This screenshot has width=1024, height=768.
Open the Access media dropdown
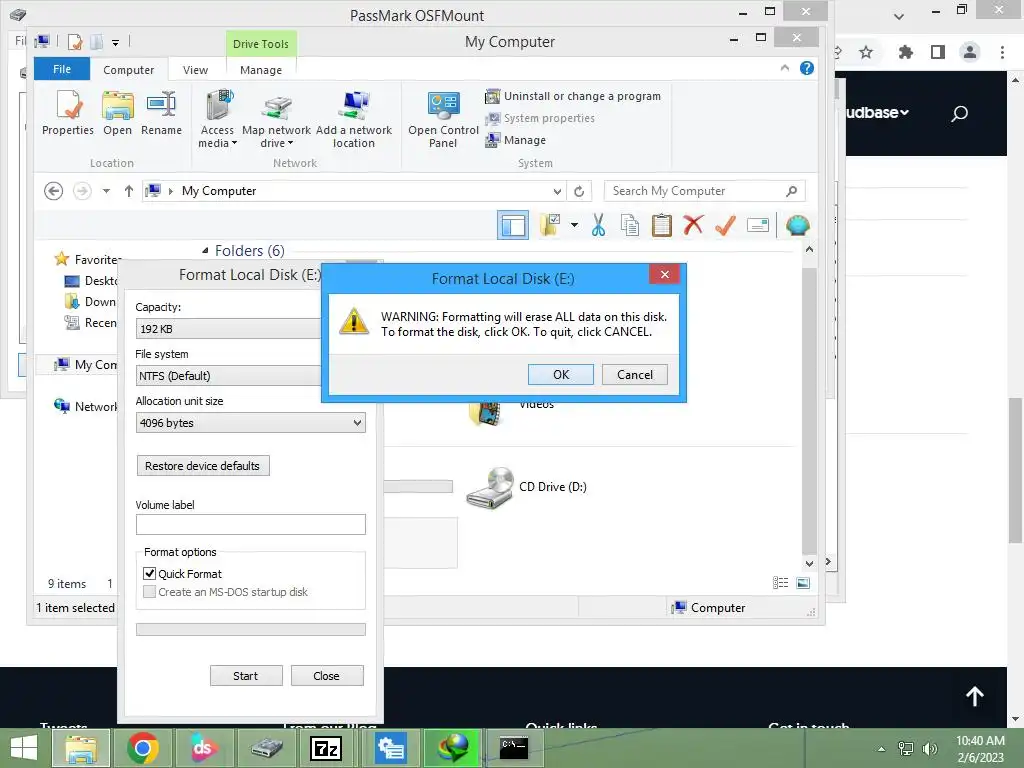tap(217, 119)
